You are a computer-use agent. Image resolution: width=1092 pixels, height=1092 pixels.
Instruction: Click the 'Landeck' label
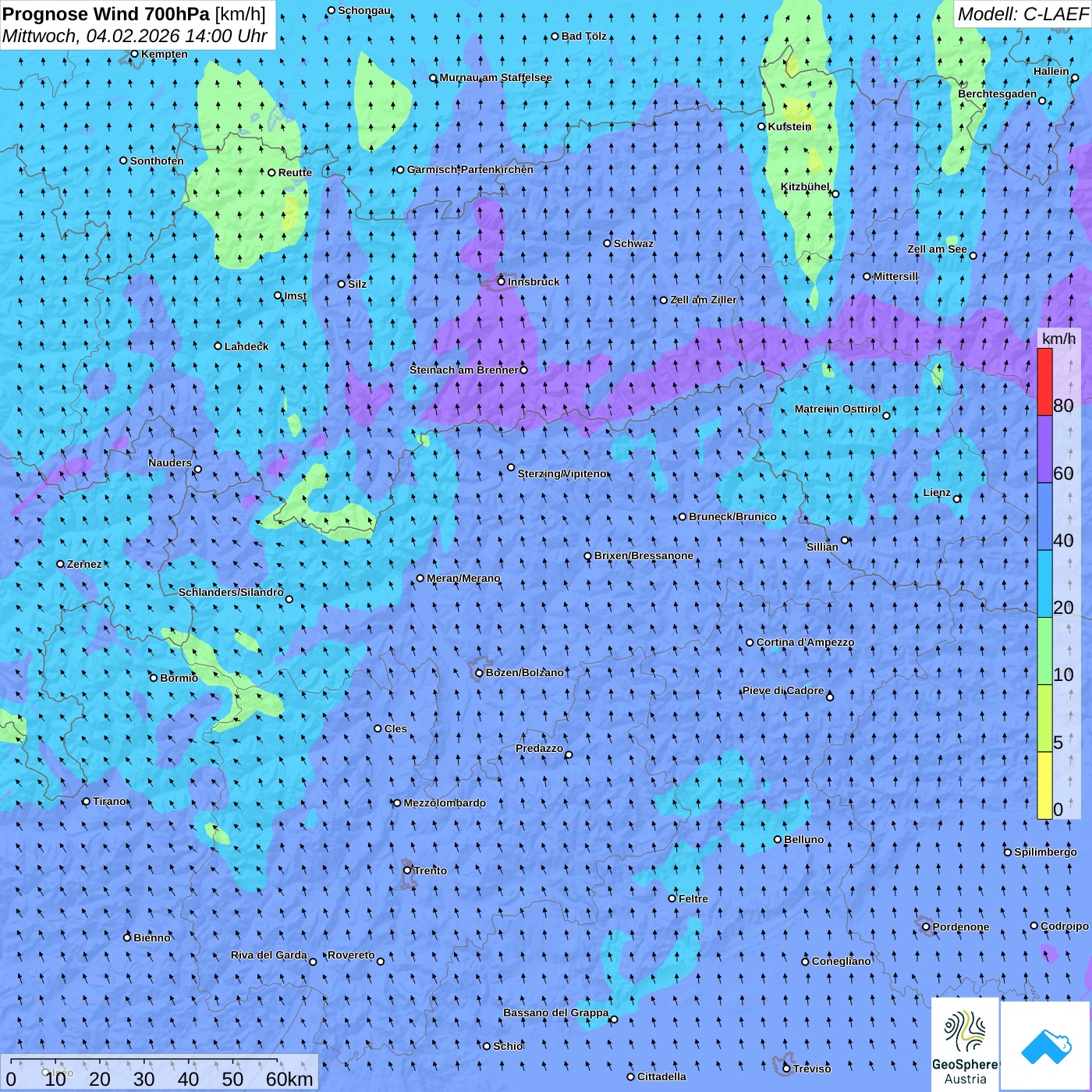246,346
